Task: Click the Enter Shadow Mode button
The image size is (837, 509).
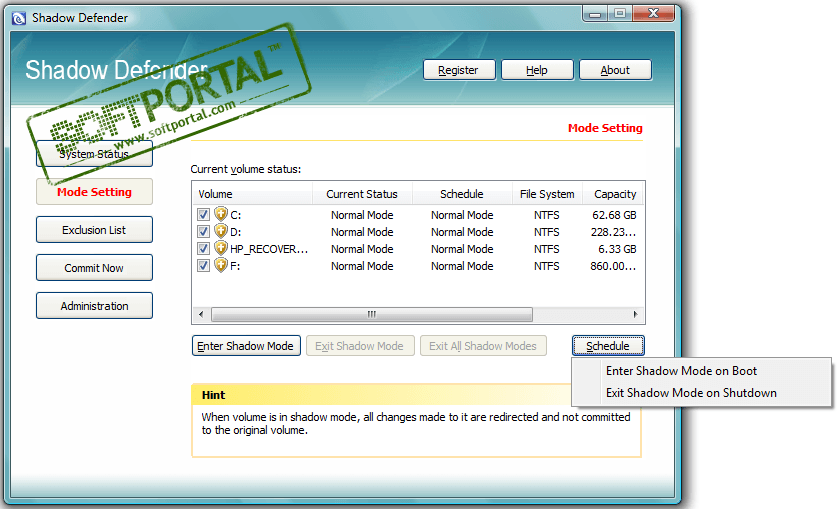Action: 246,346
